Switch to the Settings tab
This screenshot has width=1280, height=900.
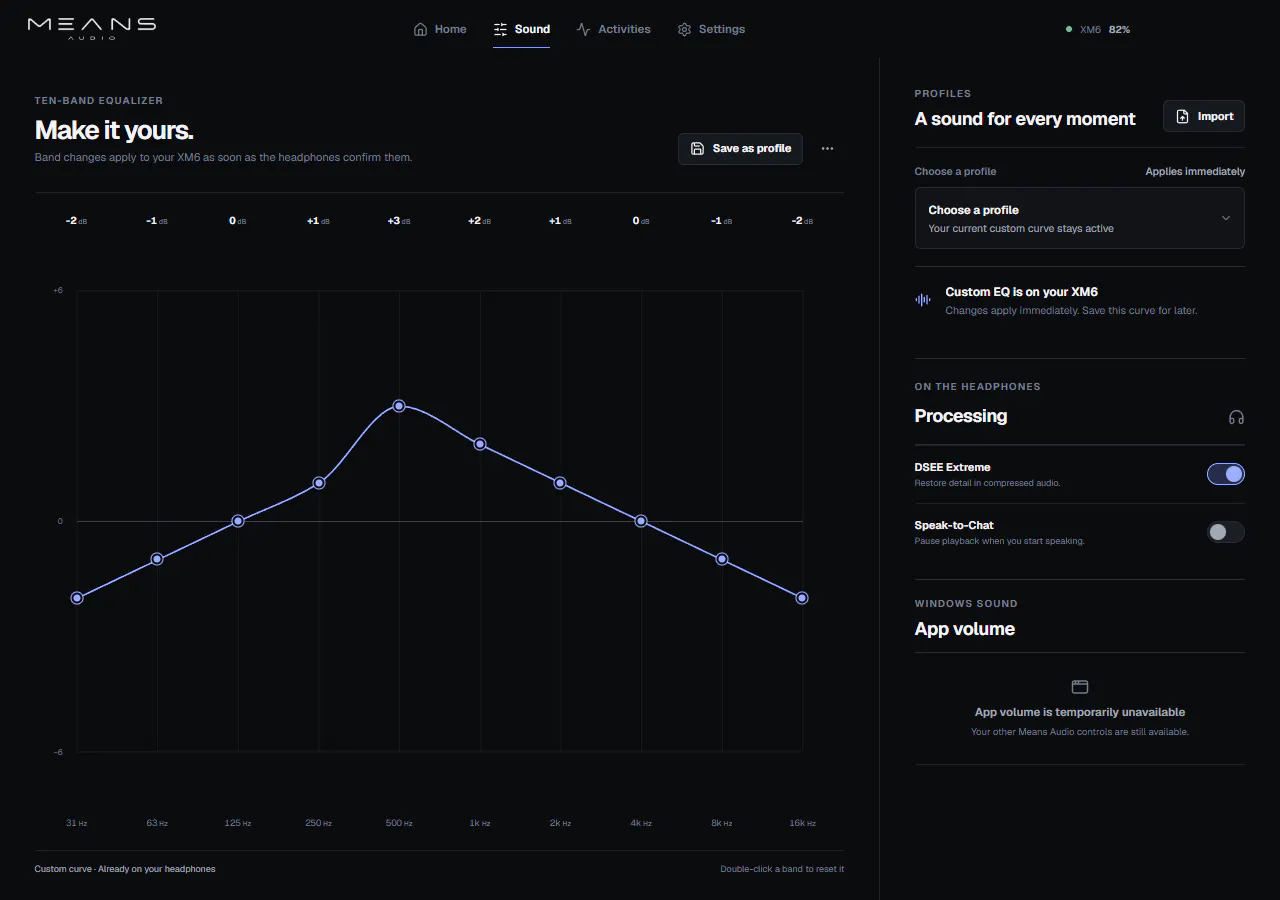coord(711,30)
